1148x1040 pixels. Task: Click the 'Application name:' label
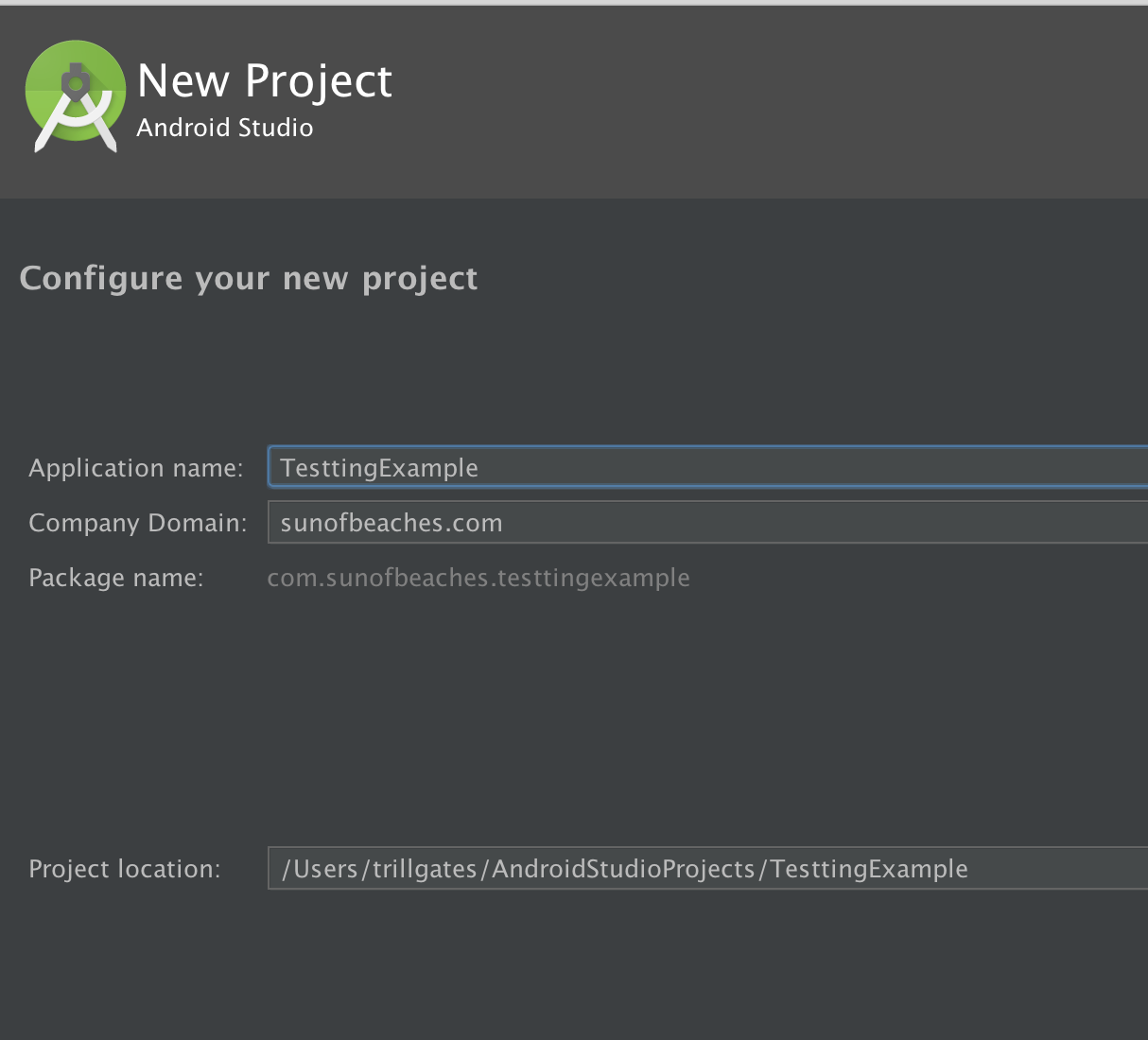136,468
